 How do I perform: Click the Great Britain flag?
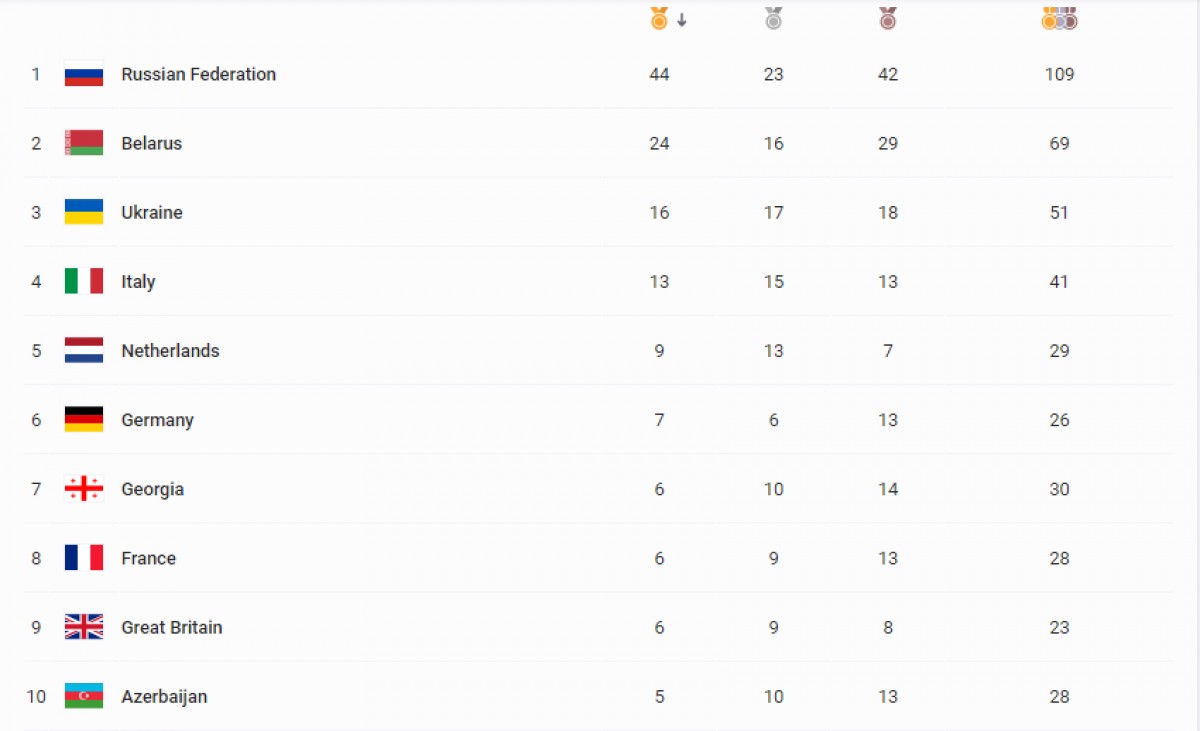[84, 627]
